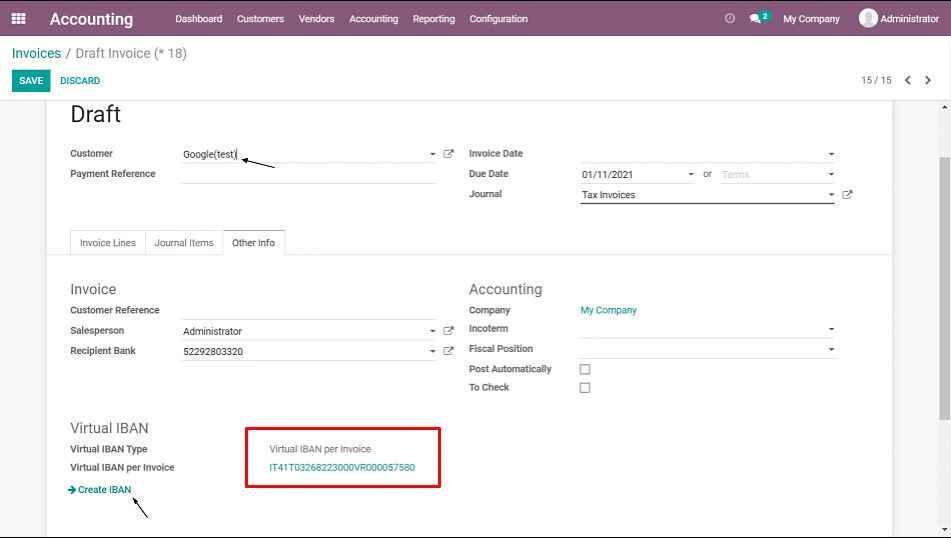Click the Payment Reference input field
Viewport: 951px width, 538px height.
[308, 174]
